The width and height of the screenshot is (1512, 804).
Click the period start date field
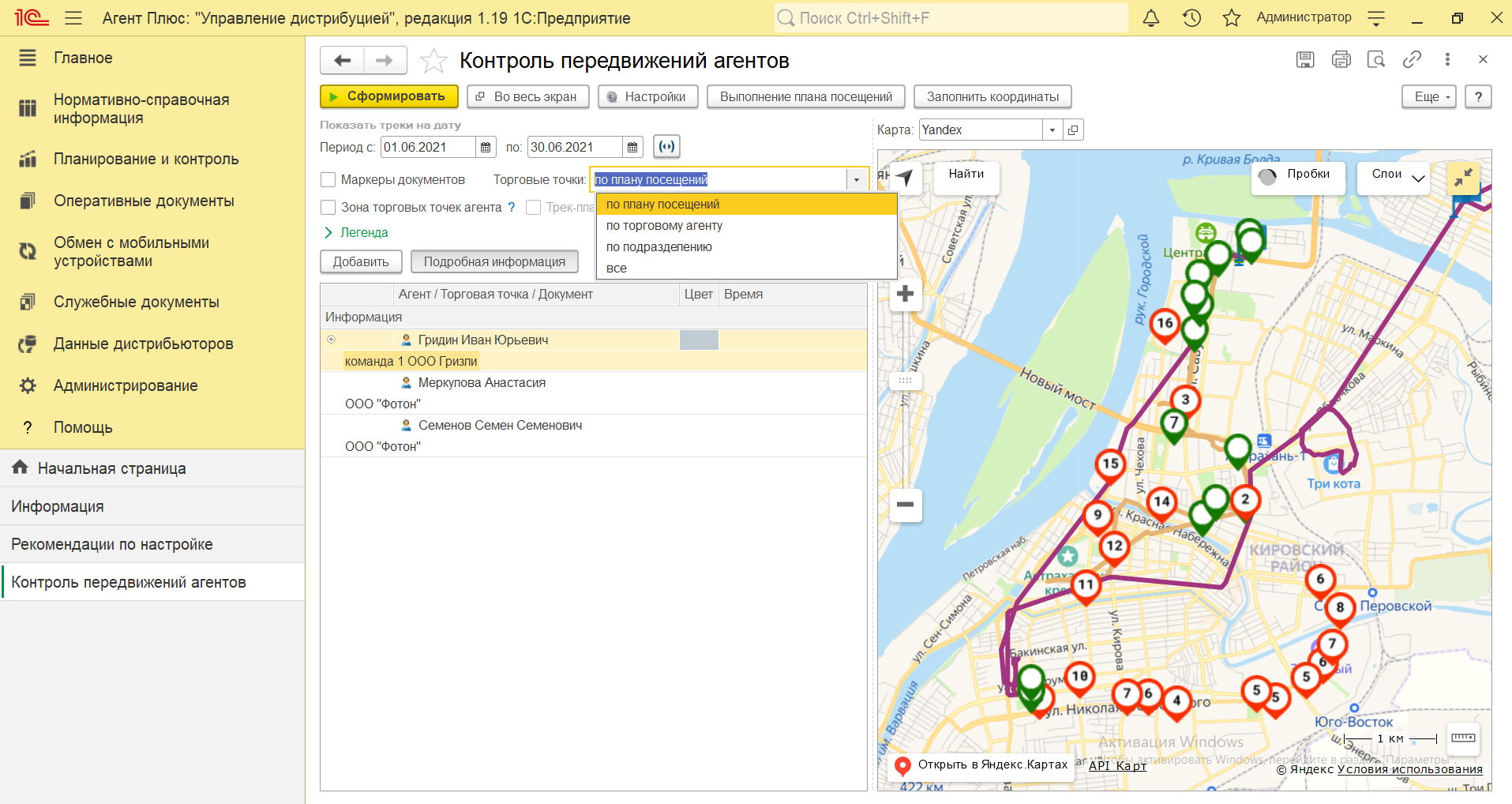(x=428, y=147)
